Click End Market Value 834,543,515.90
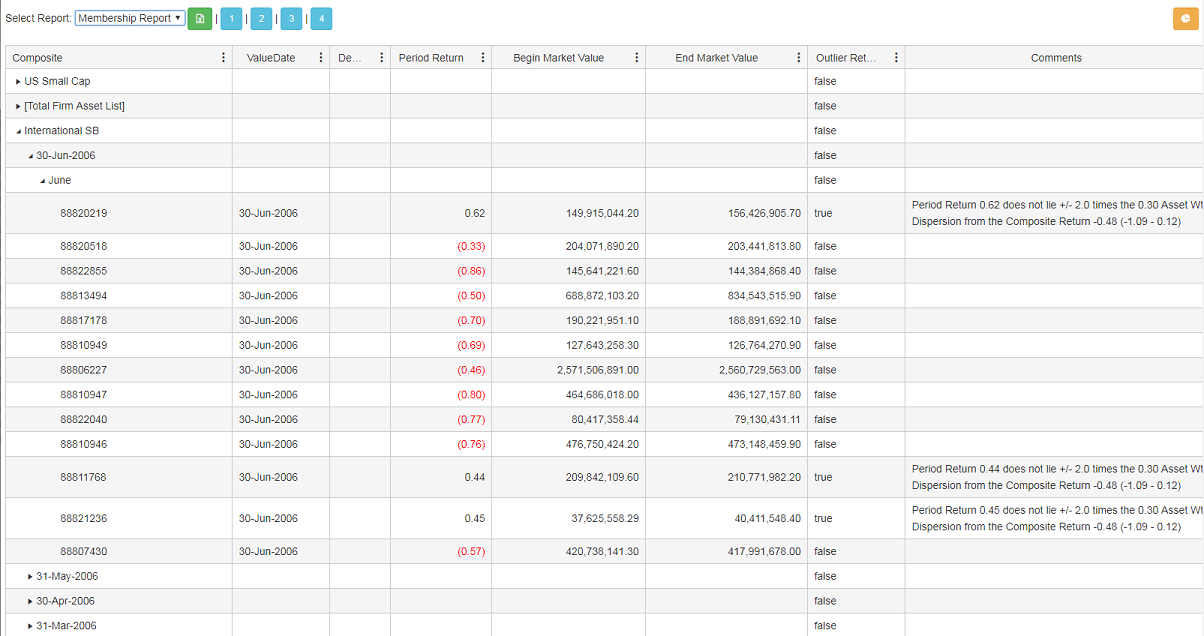Screen dimensions: 1204x636 [x=764, y=296]
